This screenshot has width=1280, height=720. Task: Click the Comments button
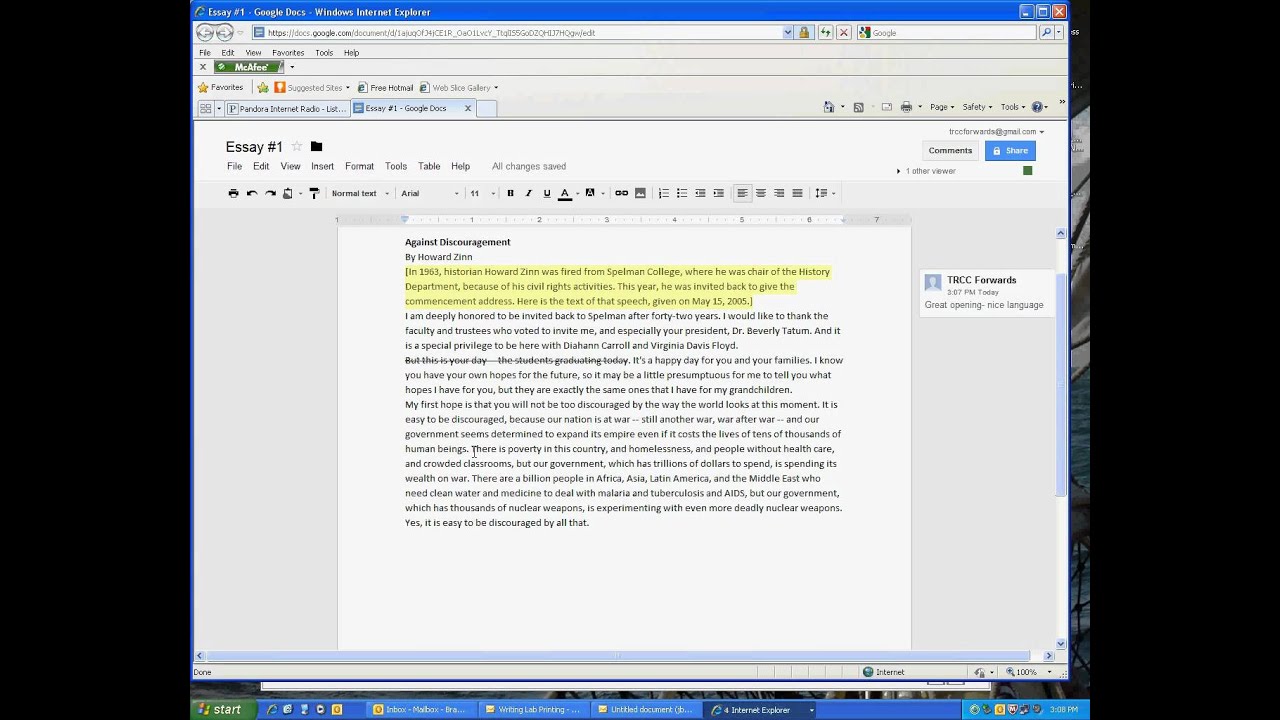[950, 150]
